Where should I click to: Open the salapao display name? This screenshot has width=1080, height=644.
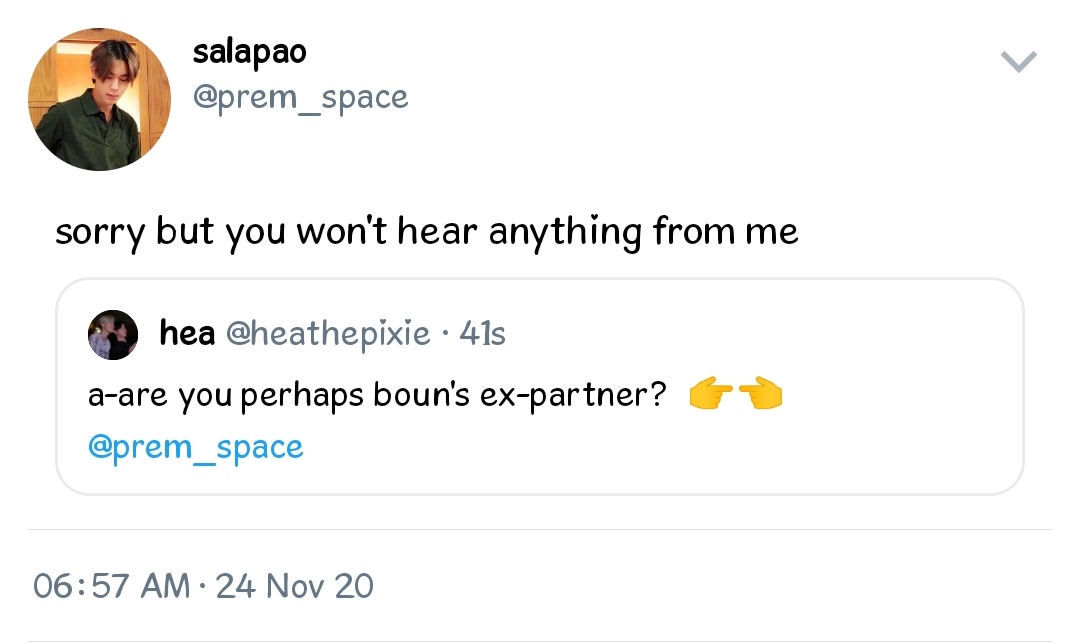pyautogui.click(x=249, y=52)
